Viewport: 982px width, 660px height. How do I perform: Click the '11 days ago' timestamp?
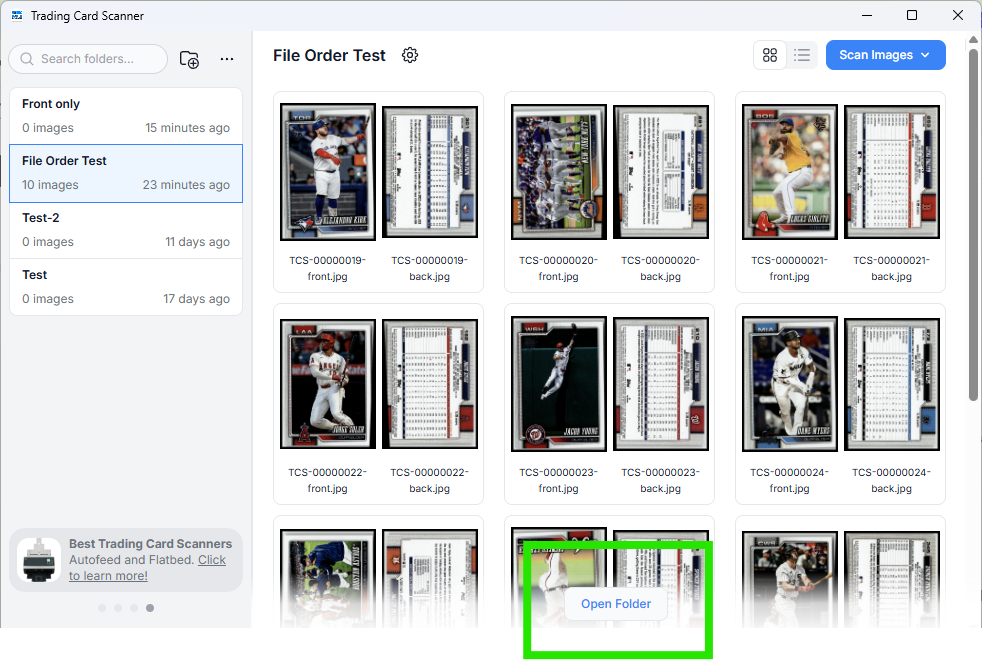(x=197, y=242)
